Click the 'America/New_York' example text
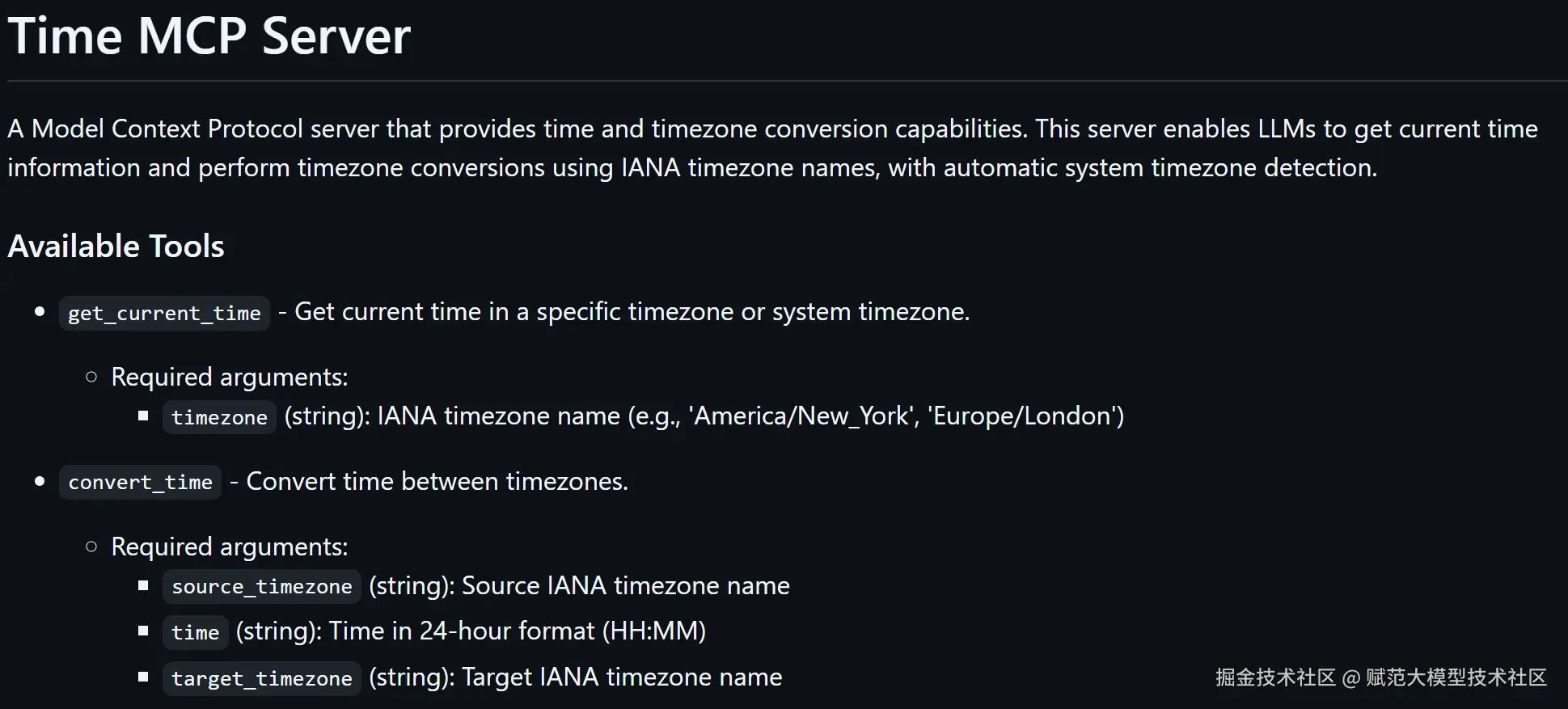 point(801,416)
